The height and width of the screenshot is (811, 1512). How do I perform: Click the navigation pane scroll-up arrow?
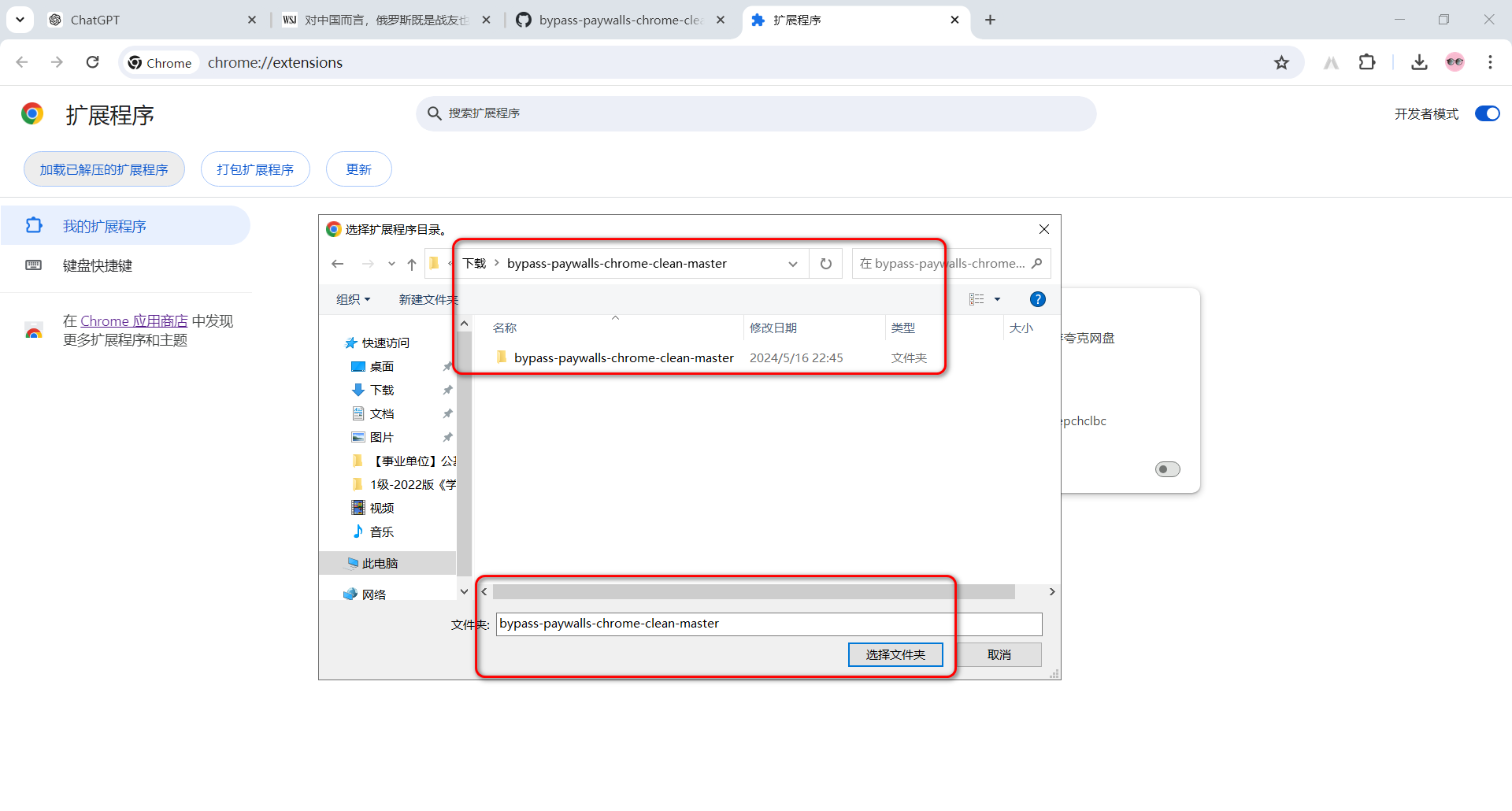click(x=464, y=324)
